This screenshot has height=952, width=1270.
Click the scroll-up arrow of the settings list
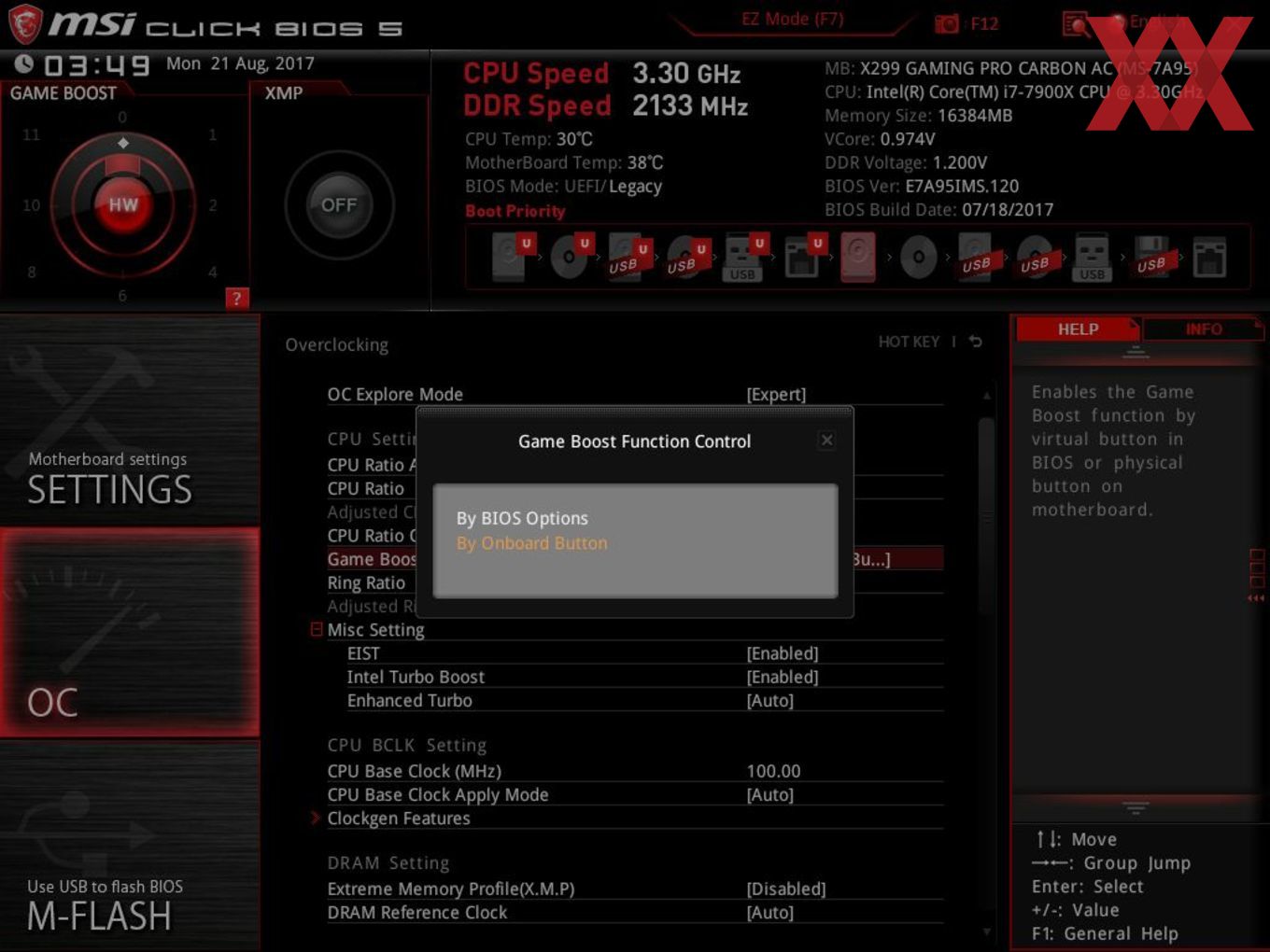[987, 396]
